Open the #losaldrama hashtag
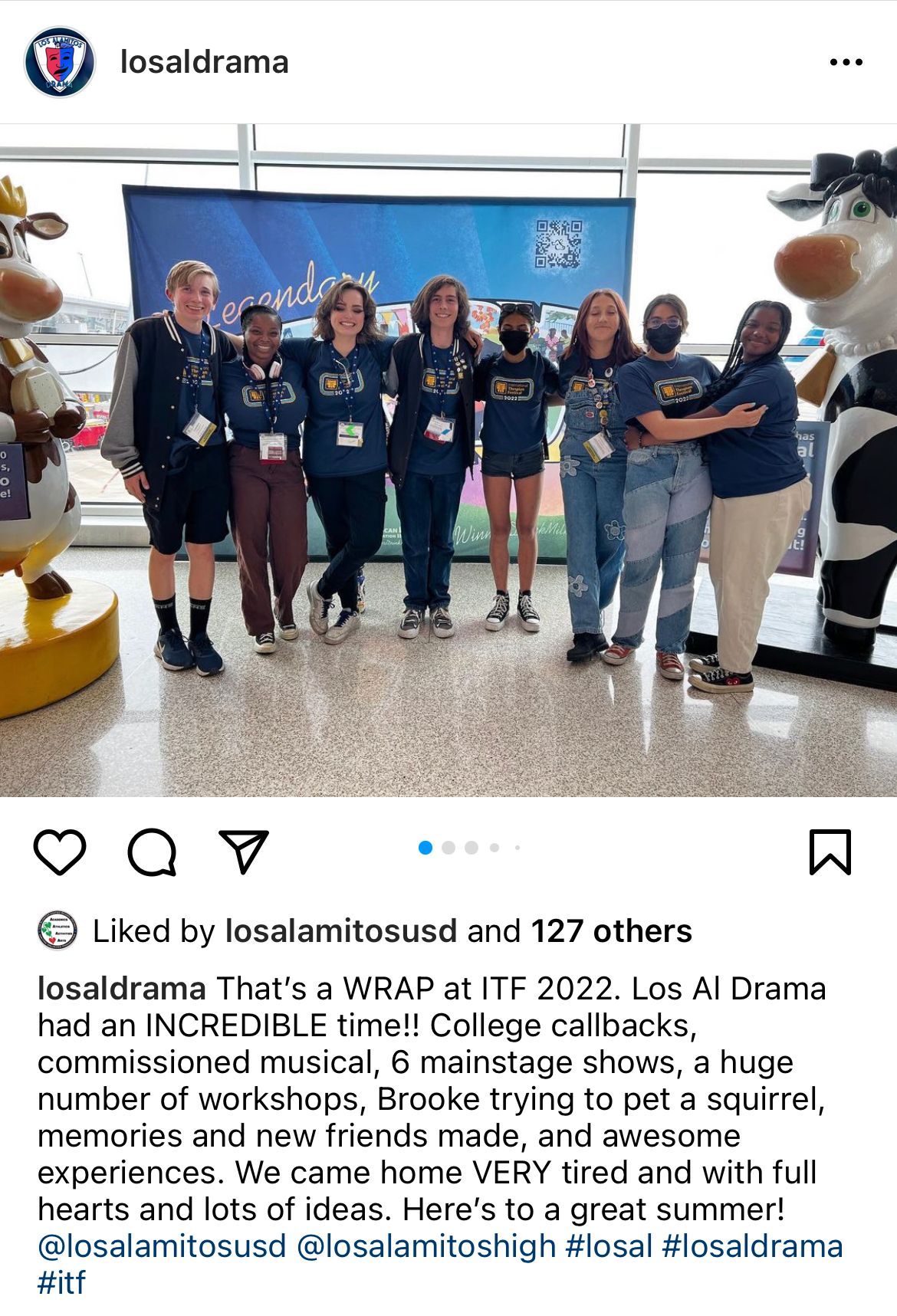 (753, 1246)
